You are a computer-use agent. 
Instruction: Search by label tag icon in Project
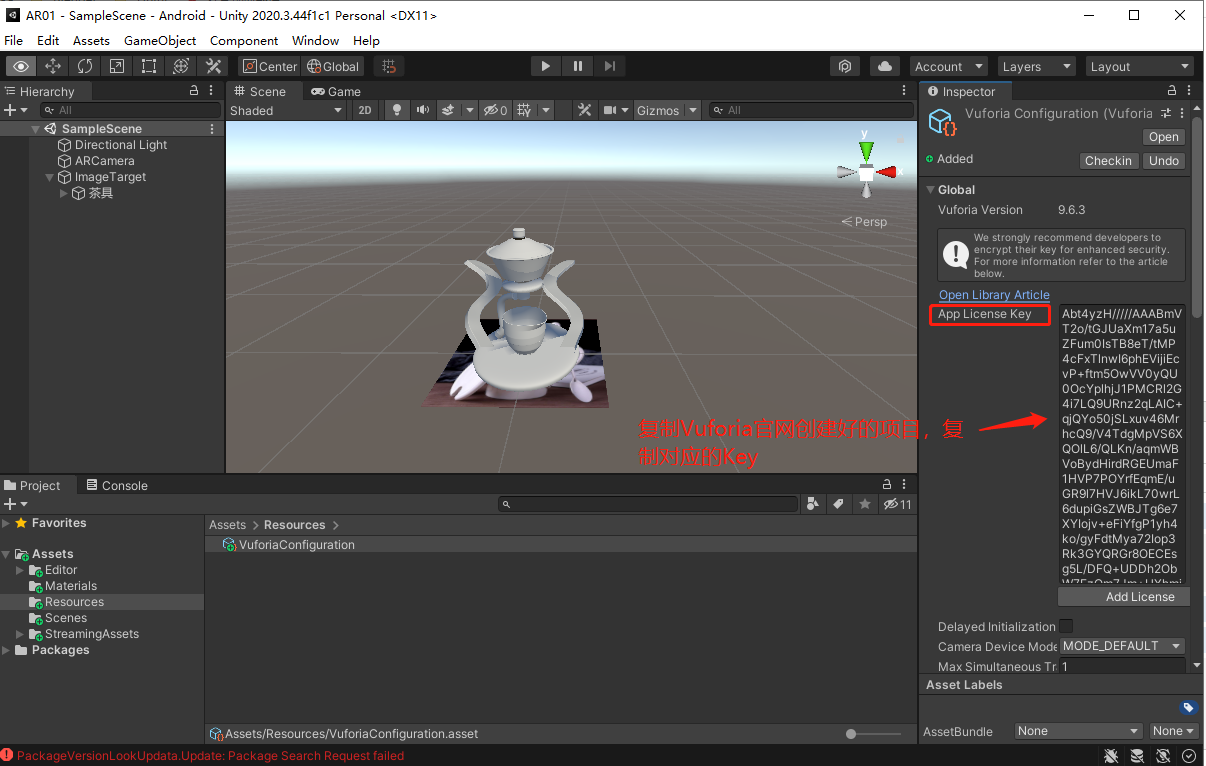839,504
